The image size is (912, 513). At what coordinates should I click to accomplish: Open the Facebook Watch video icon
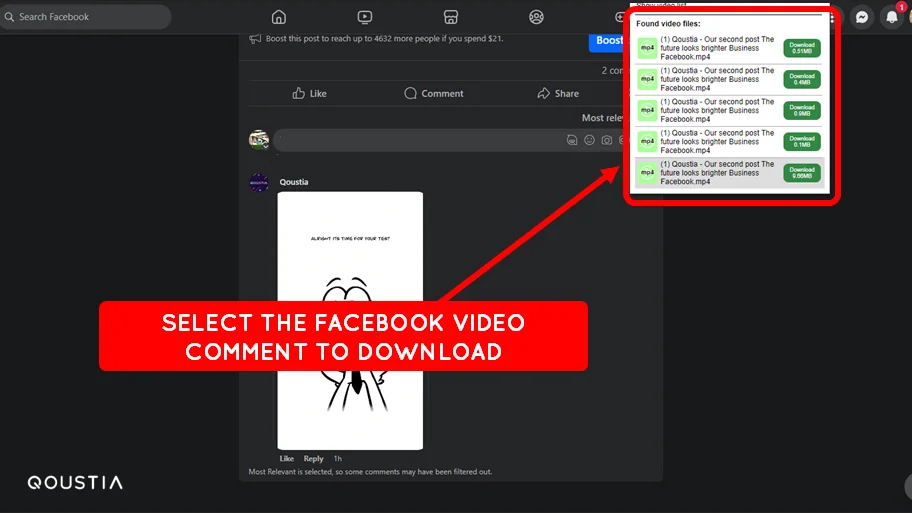coord(365,17)
